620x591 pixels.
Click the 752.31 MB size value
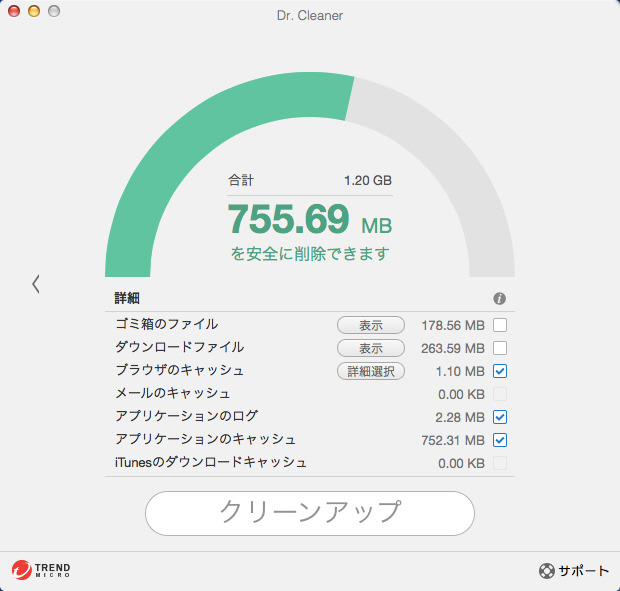click(x=453, y=440)
